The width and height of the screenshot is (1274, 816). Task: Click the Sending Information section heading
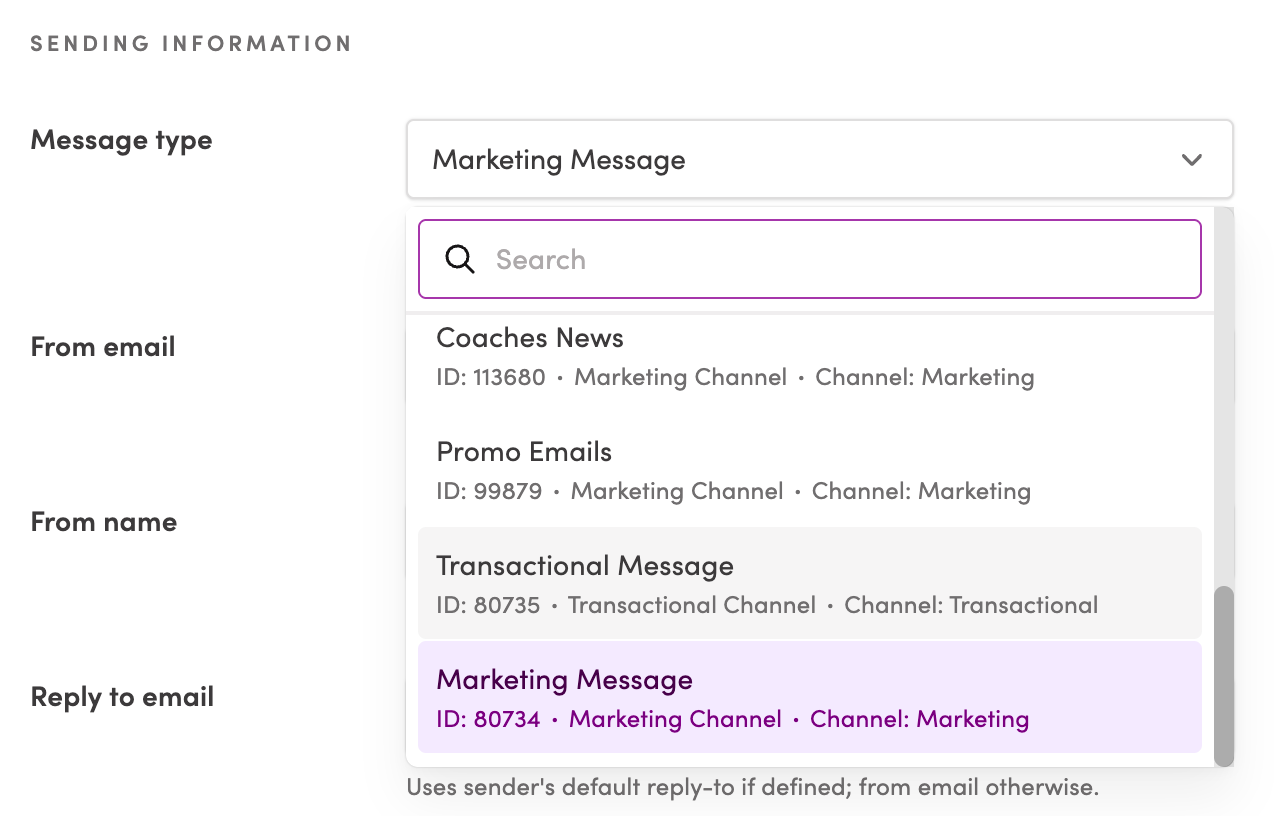191,44
